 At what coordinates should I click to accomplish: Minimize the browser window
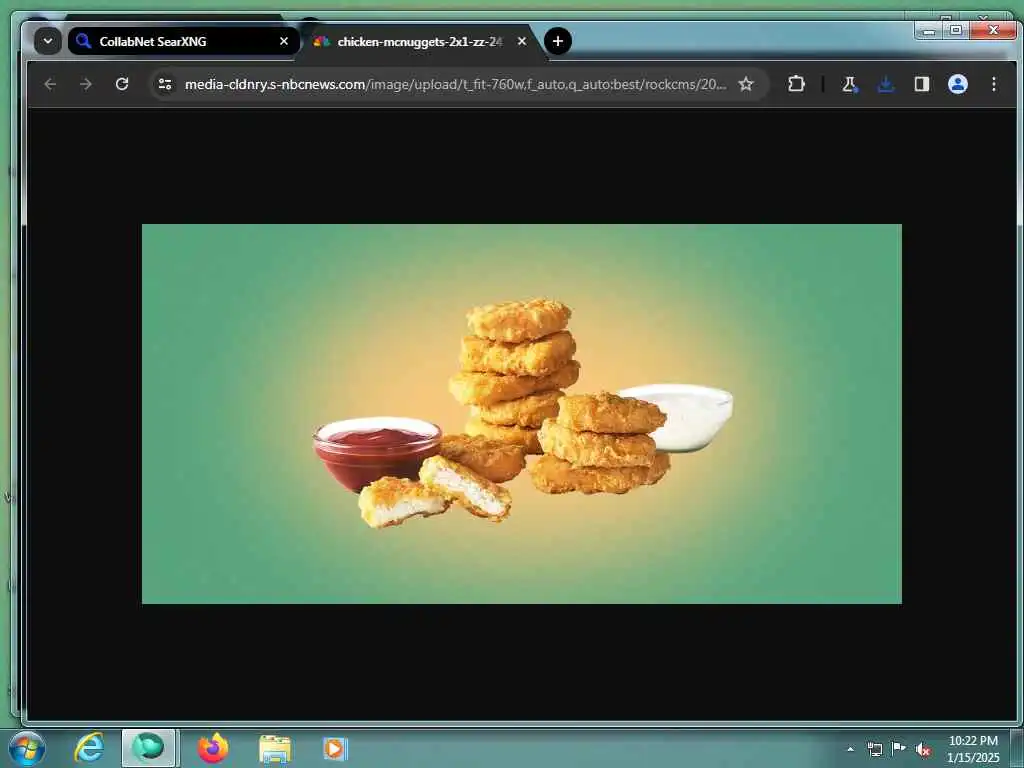[929, 30]
